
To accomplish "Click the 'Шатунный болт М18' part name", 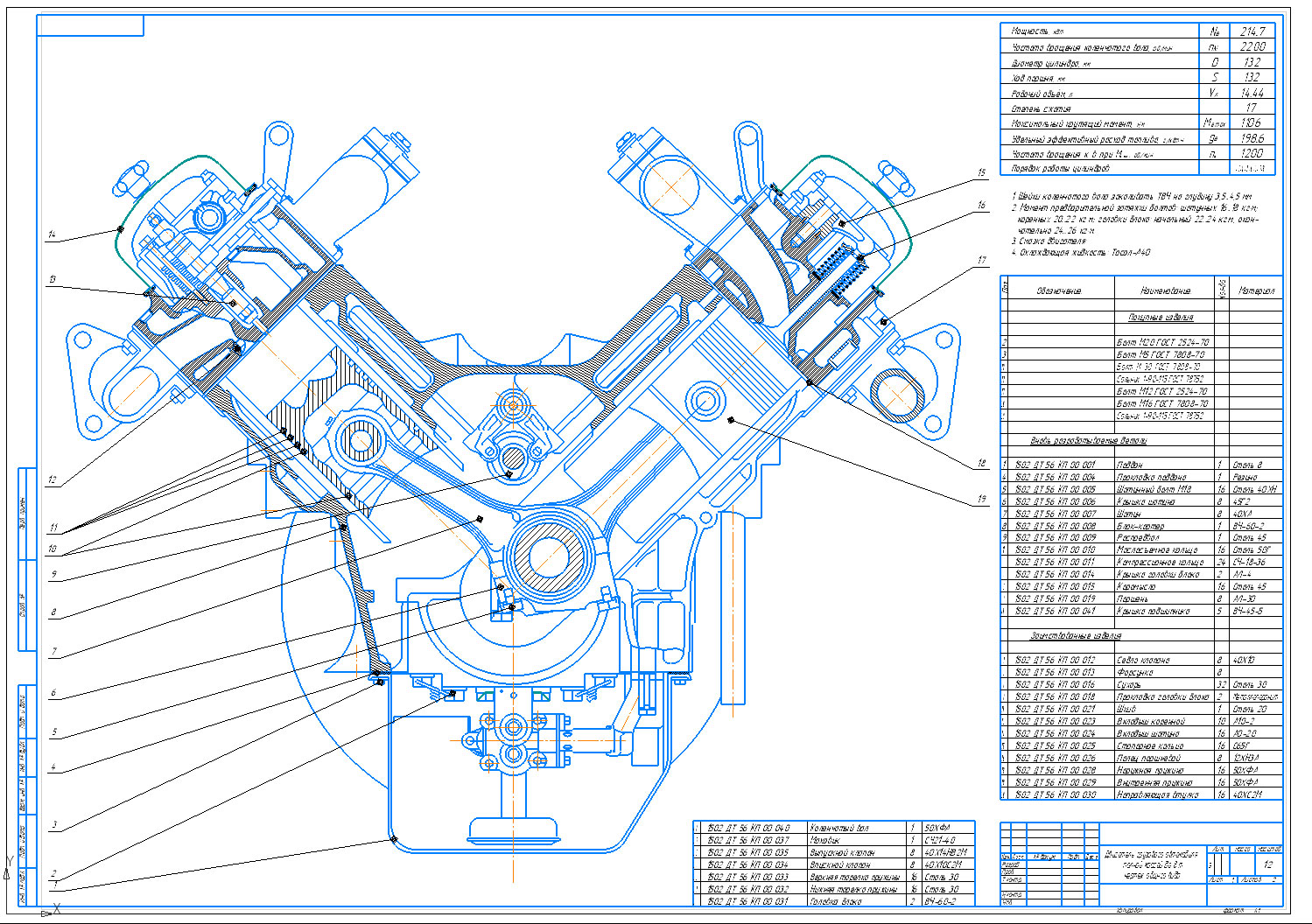I will [1154, 490].
